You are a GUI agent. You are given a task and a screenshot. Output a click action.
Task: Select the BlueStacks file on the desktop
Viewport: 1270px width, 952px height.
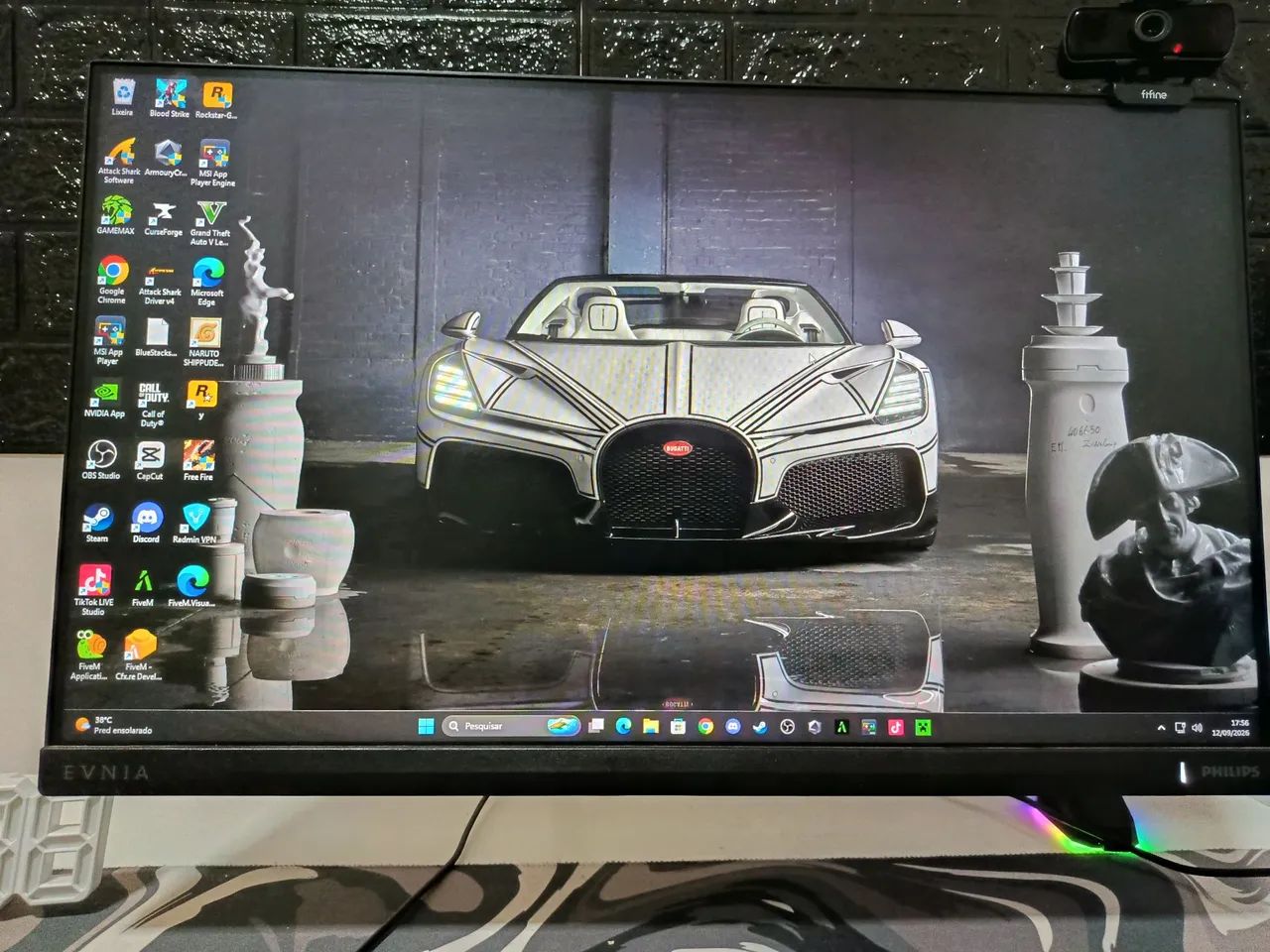[156, 338]
